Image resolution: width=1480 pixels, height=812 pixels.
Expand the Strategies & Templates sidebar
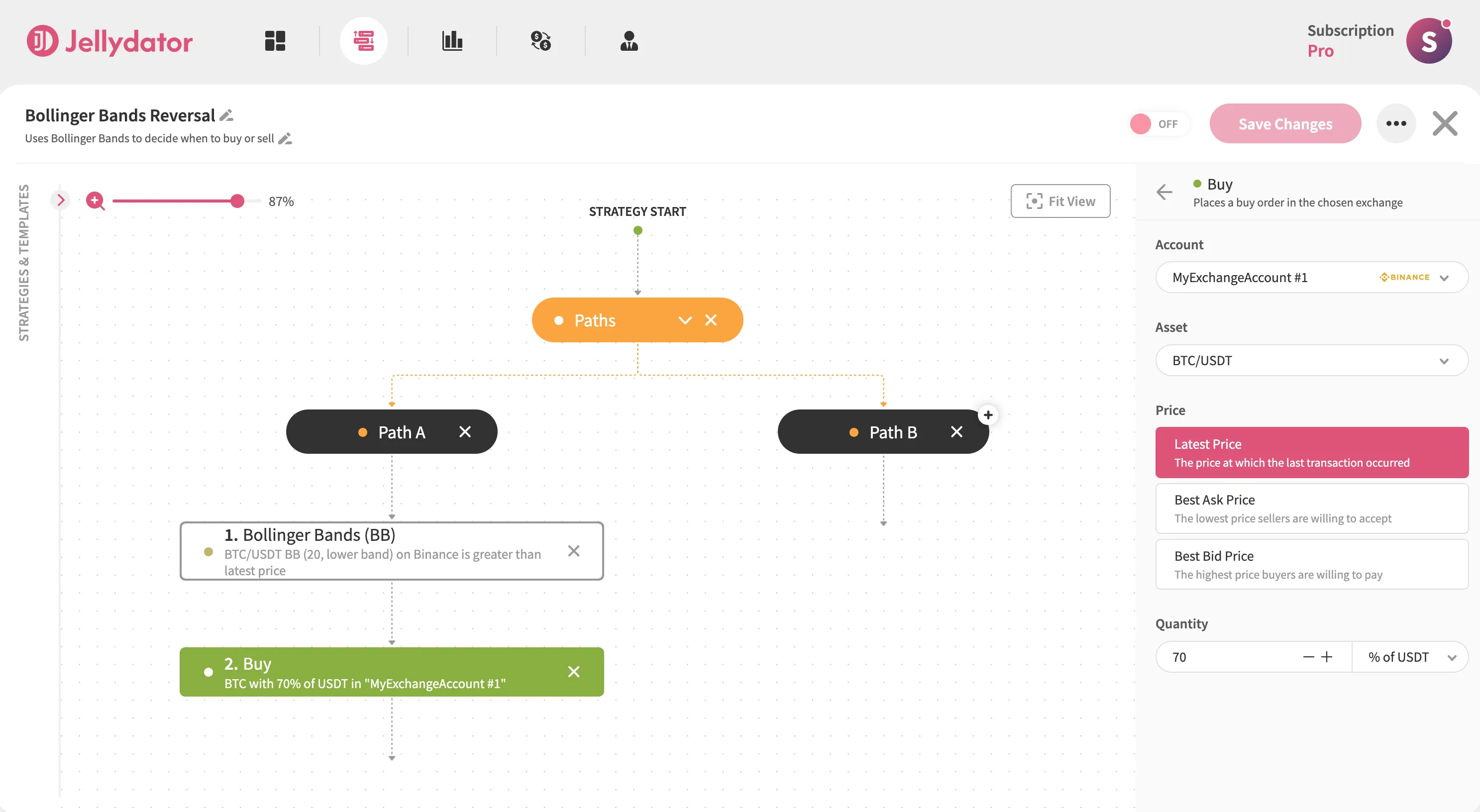(60, 200)
